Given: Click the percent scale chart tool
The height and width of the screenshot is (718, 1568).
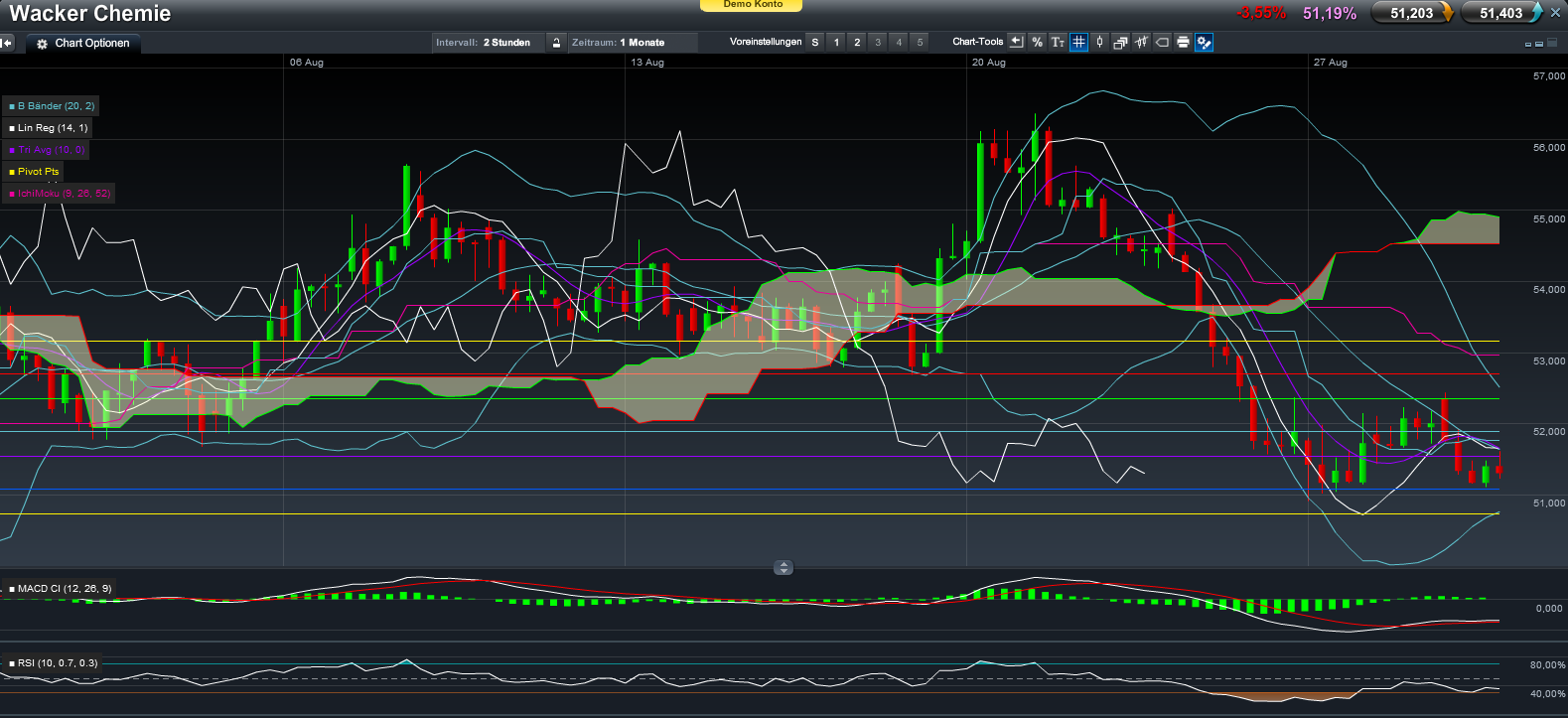Looking at the screenshot, I should point(1037,42).
